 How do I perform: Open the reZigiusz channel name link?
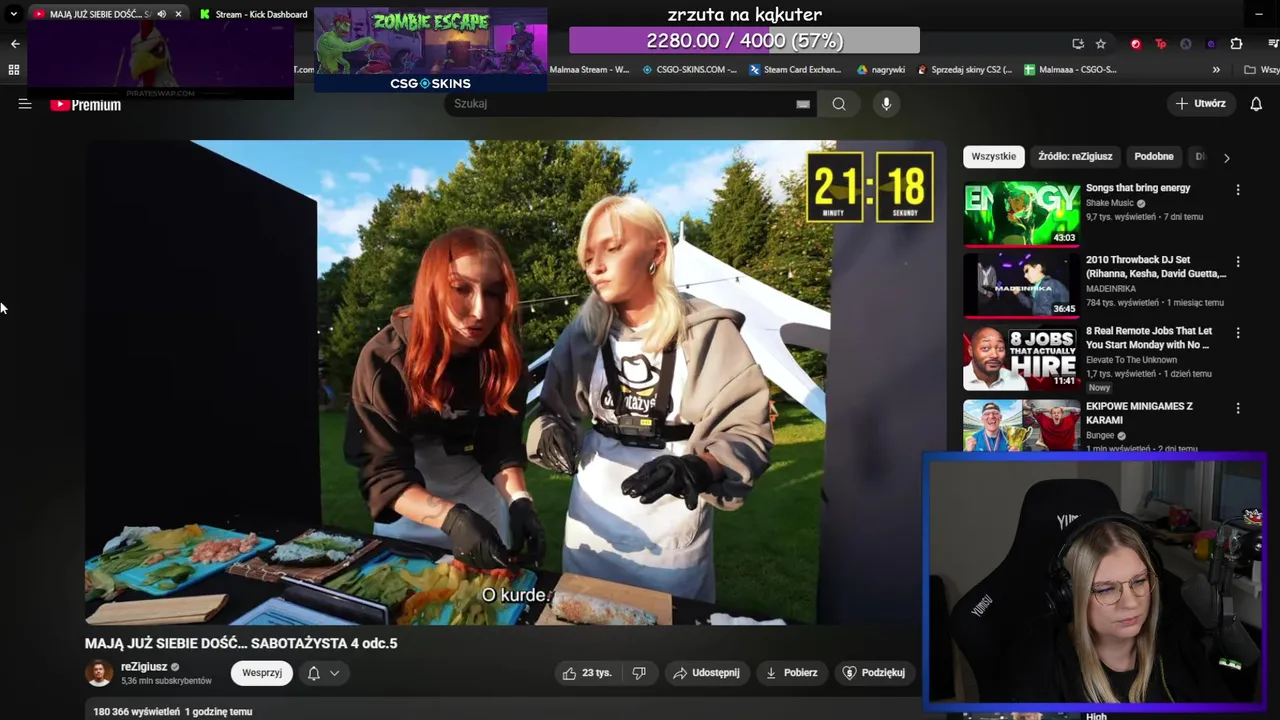click(x=144, y=667)
